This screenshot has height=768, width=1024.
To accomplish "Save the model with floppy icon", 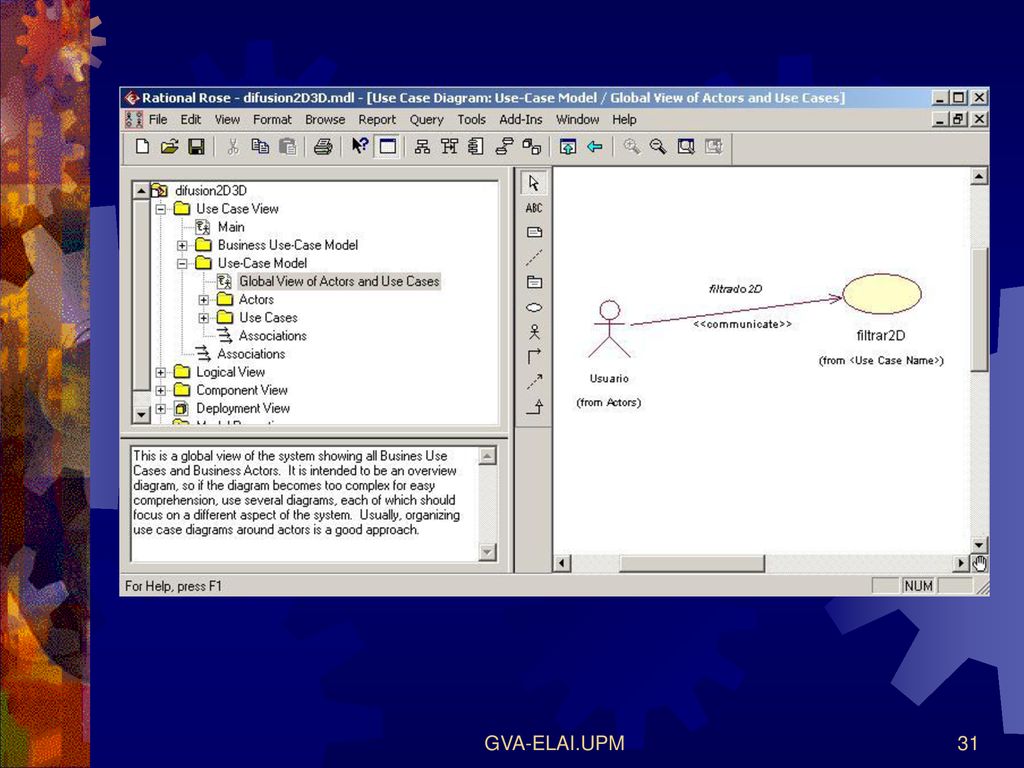I will pos(196,147).
